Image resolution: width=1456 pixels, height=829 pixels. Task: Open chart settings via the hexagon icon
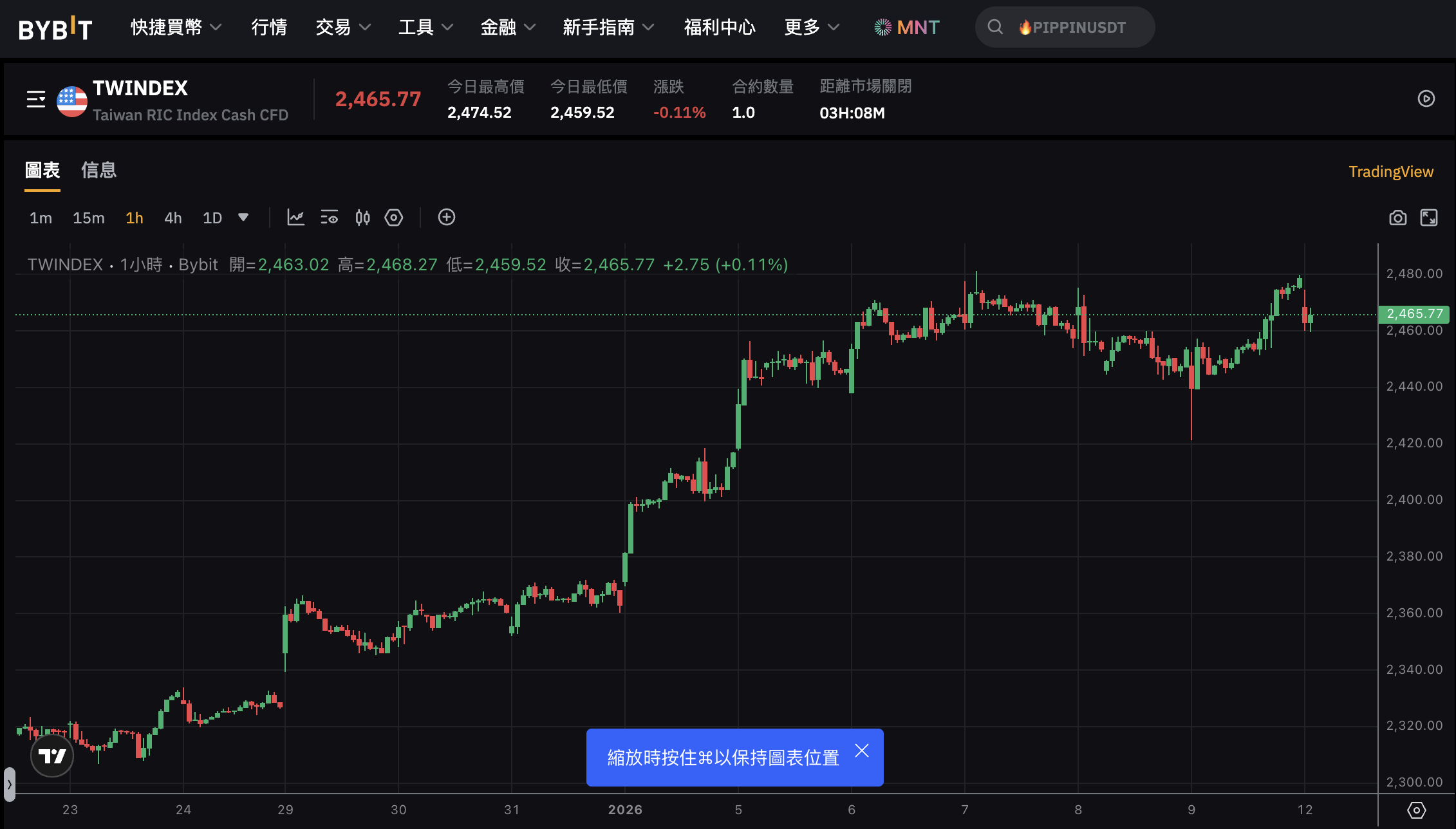pyautogui.click(x=394, y=218)
